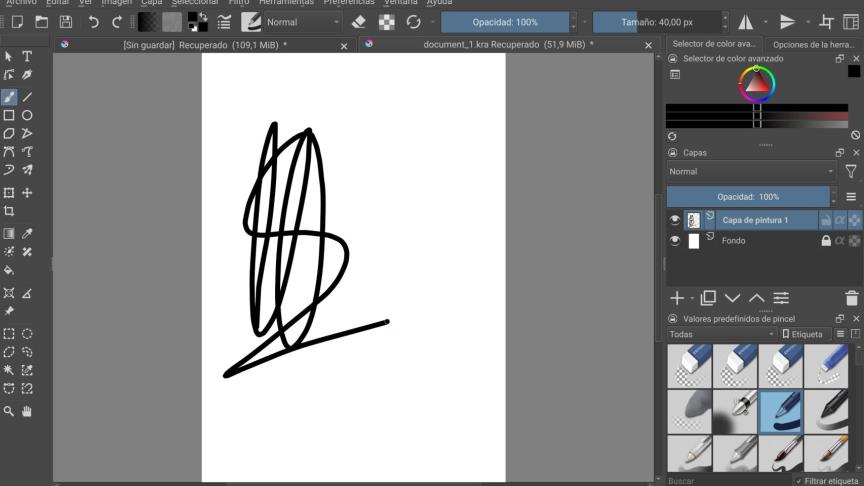
Task: Move layer down arrow in Capas
Action: (x=732, y=298)
